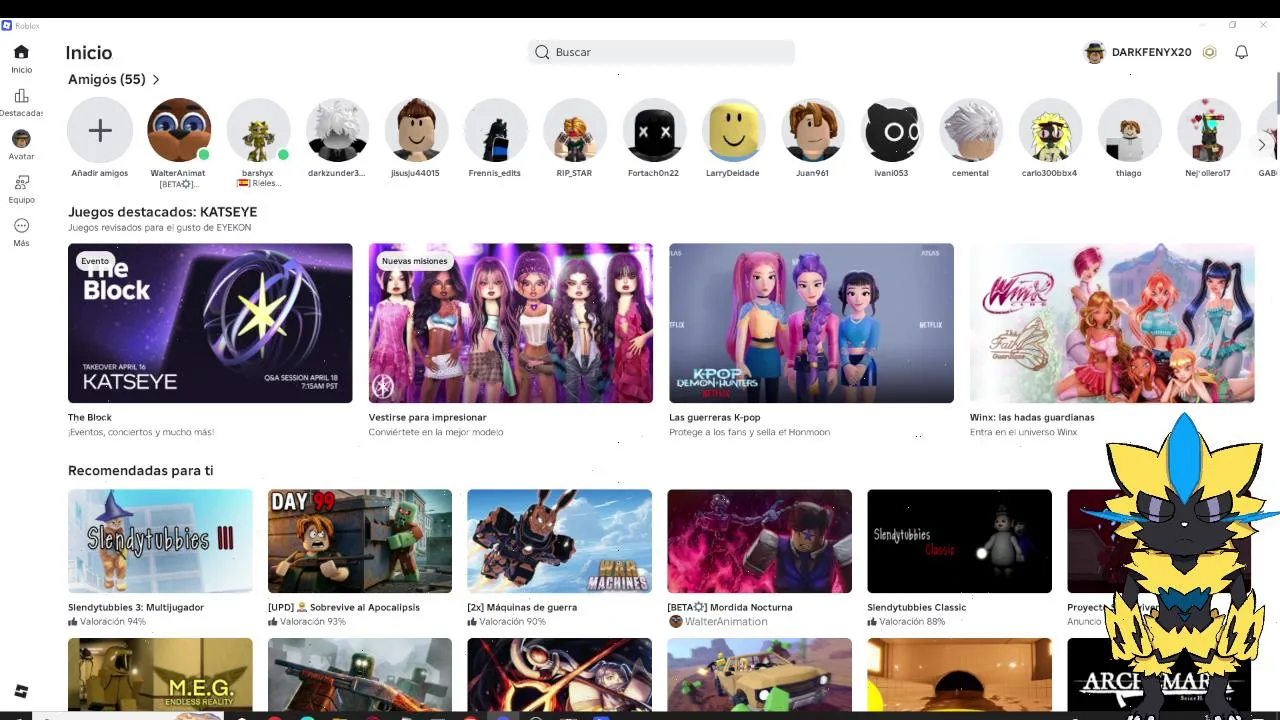Click Valoración 93% rating text
Viewport: 1280px width, 720px height.
[x=313, y=621]
